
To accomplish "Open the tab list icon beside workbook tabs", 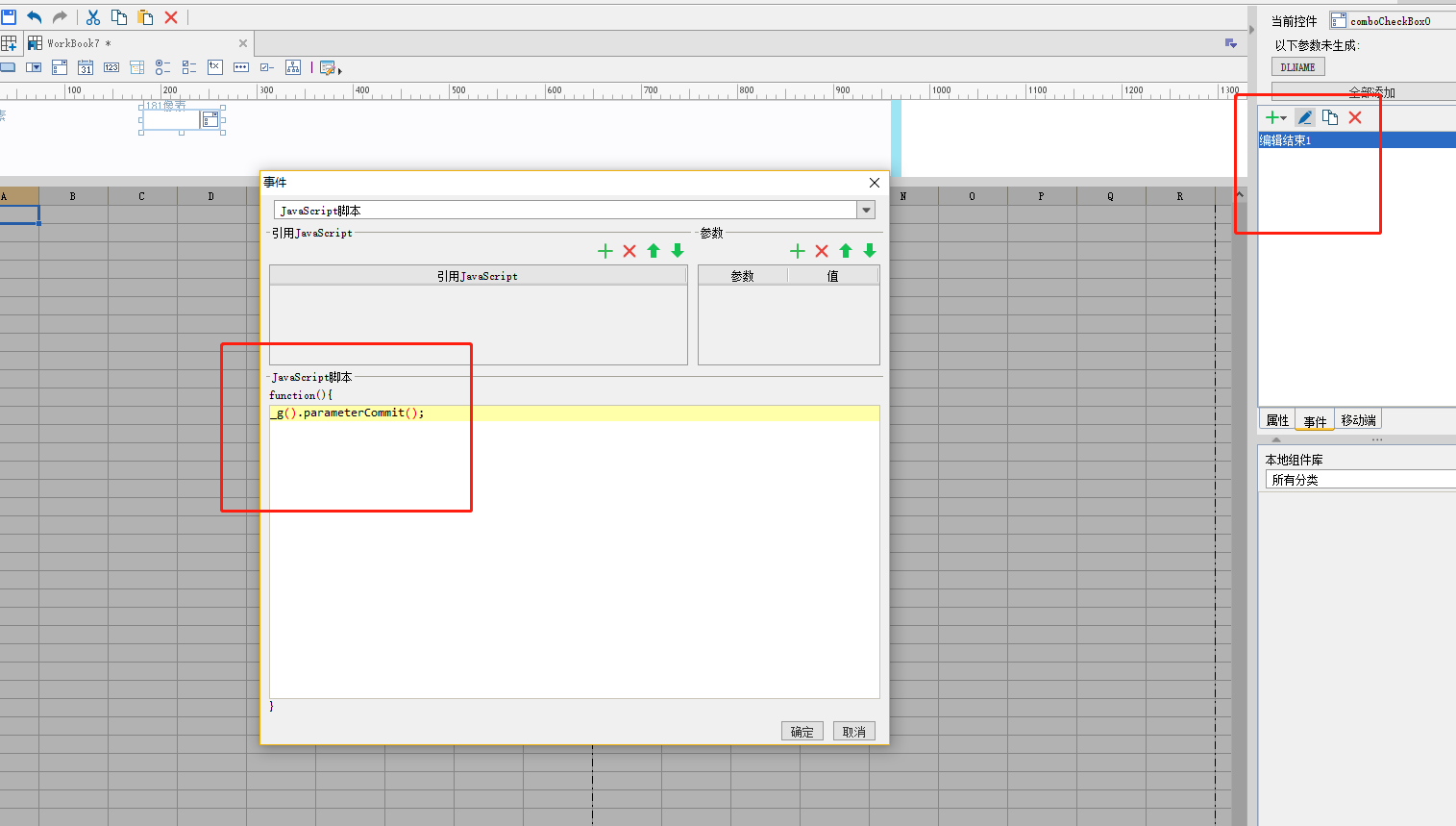I will coord(1231,43).
